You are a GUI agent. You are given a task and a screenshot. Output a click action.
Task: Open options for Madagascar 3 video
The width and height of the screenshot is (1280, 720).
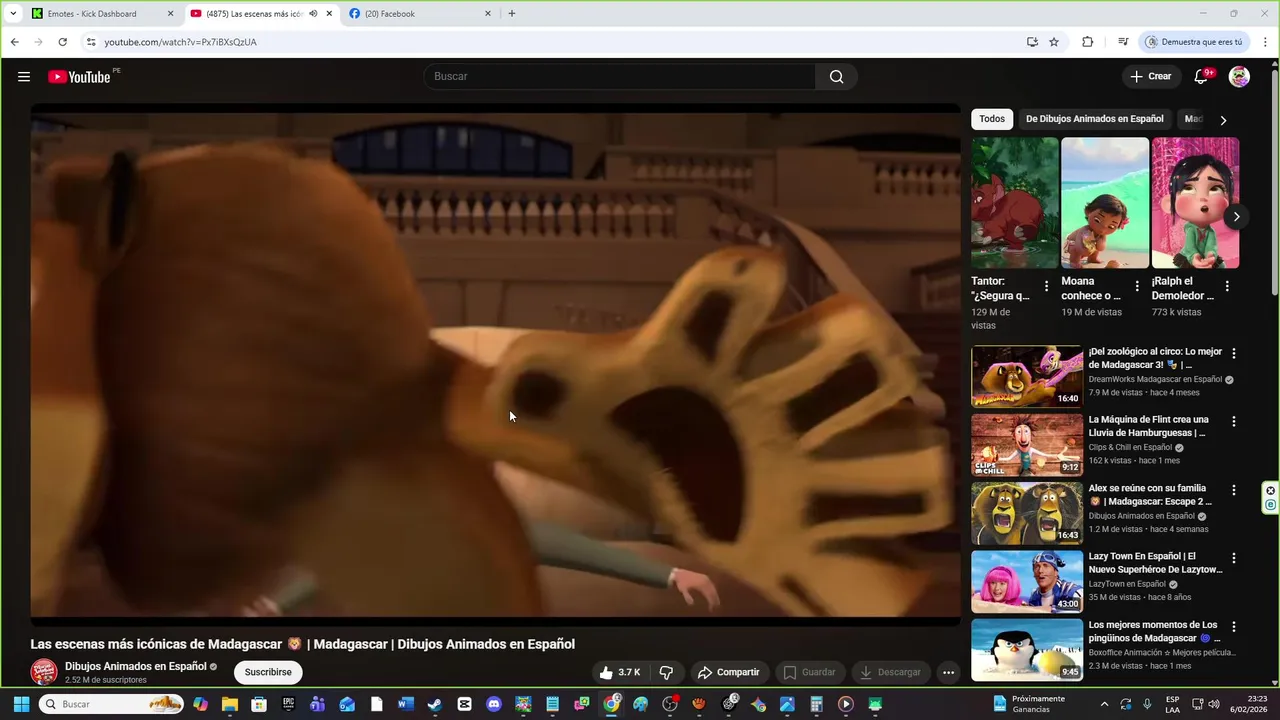pyautogui.click(x=1233, y=353)
